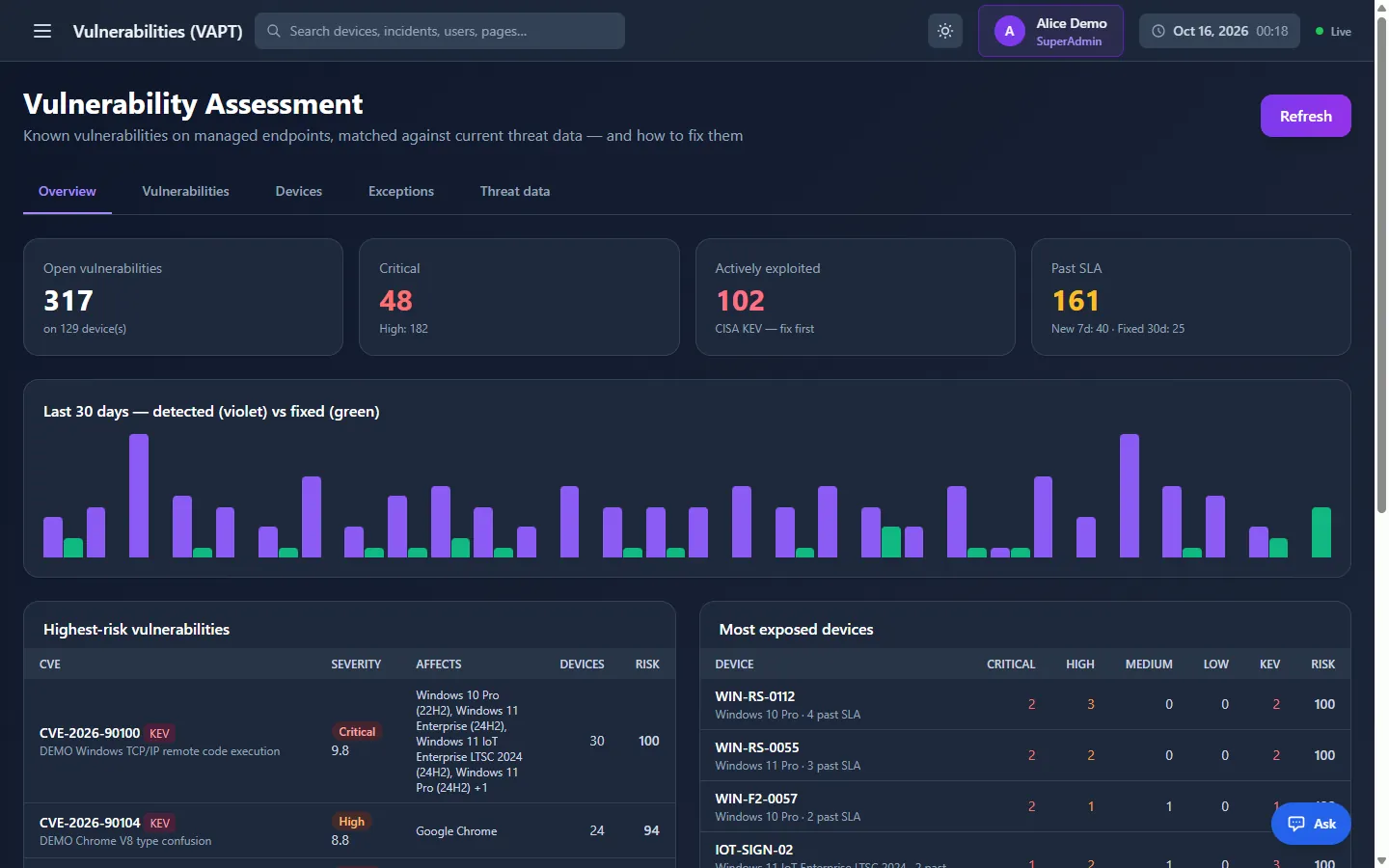Click the High severity badge

pyautogui.click(x=352, y=822)
